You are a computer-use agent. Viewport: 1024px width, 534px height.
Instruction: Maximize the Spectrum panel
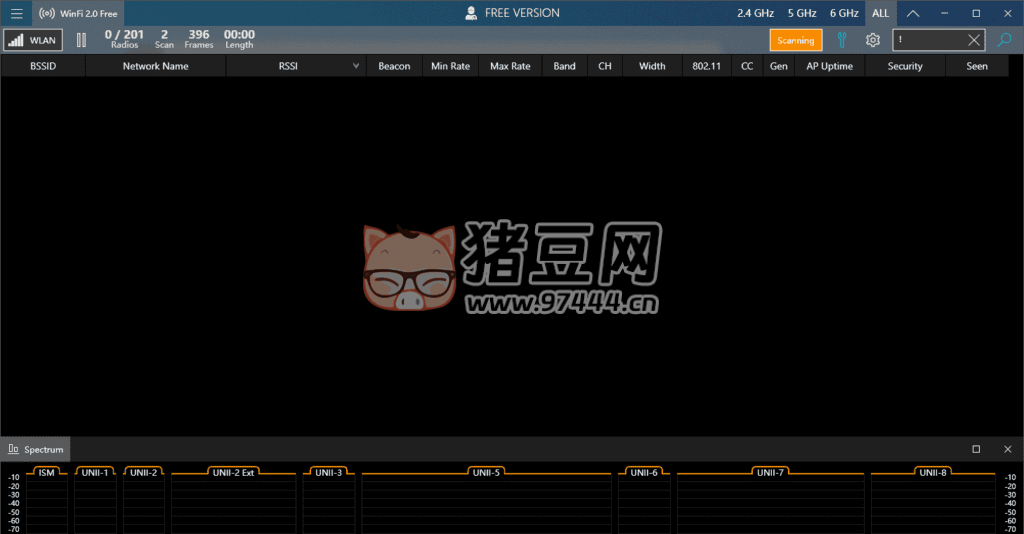coord(976,449)
